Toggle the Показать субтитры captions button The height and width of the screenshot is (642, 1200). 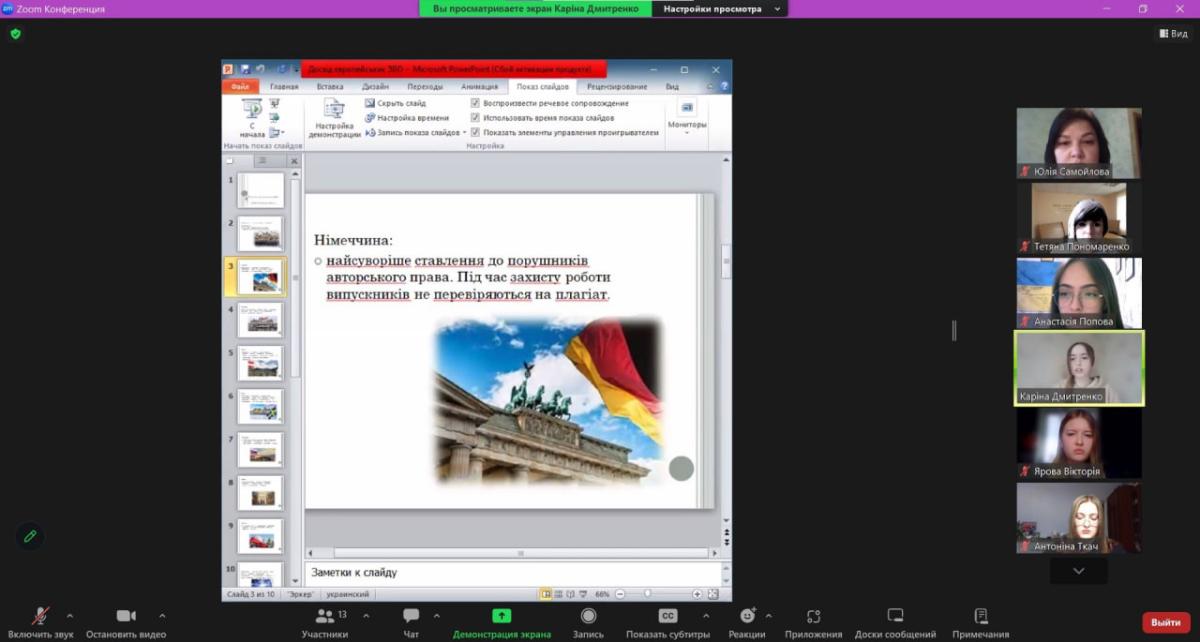(x=667, y=616)
